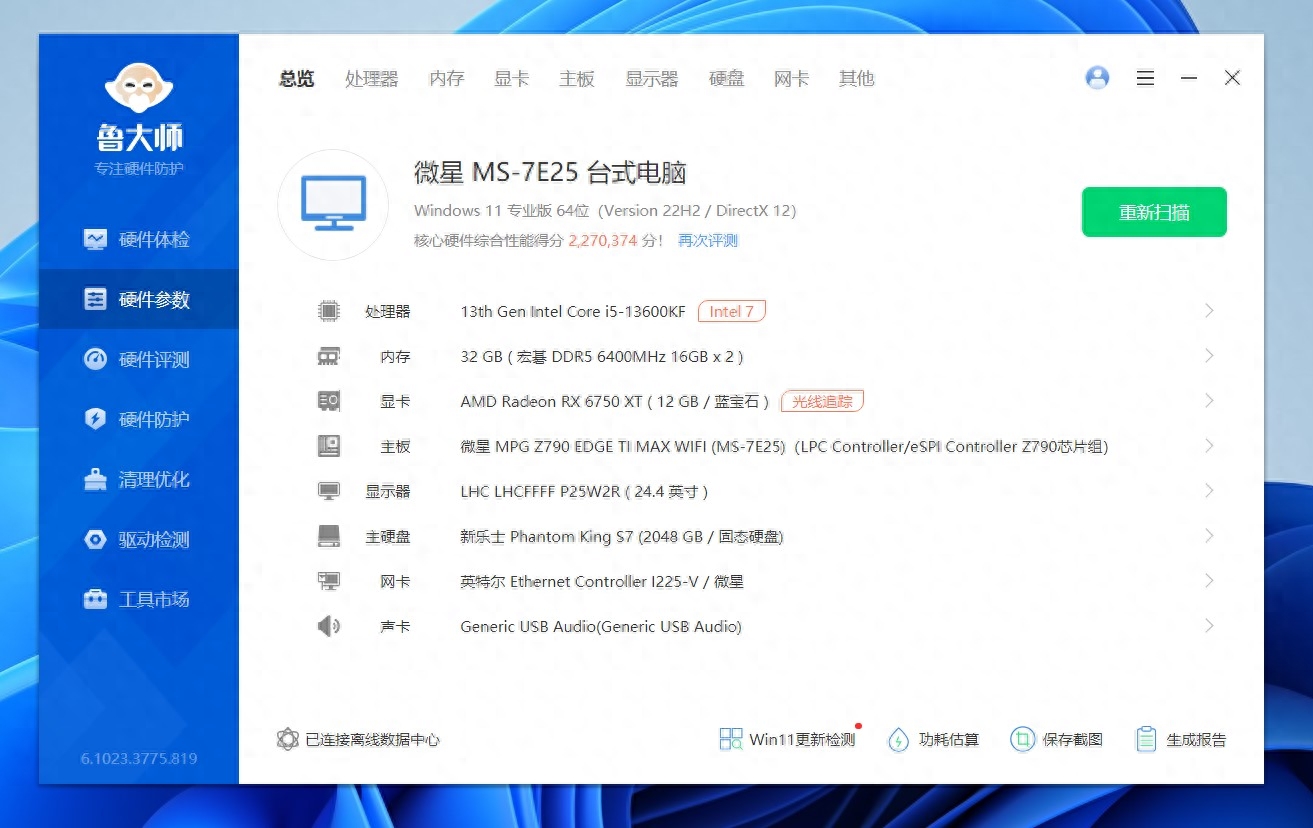Click the 保存截图 label
This screenshot has width=1313, height=828.
click(x=1073, y=740)
